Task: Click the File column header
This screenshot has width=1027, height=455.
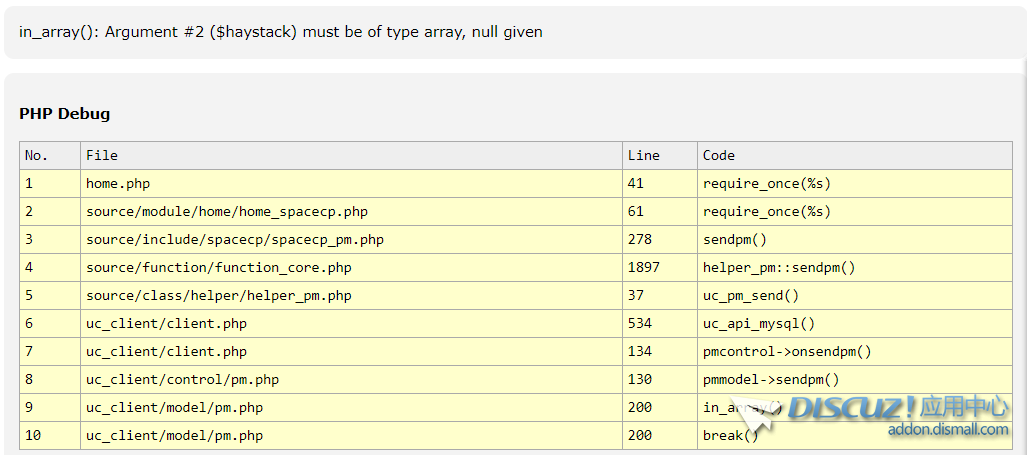Action: [x=102, y=155]
